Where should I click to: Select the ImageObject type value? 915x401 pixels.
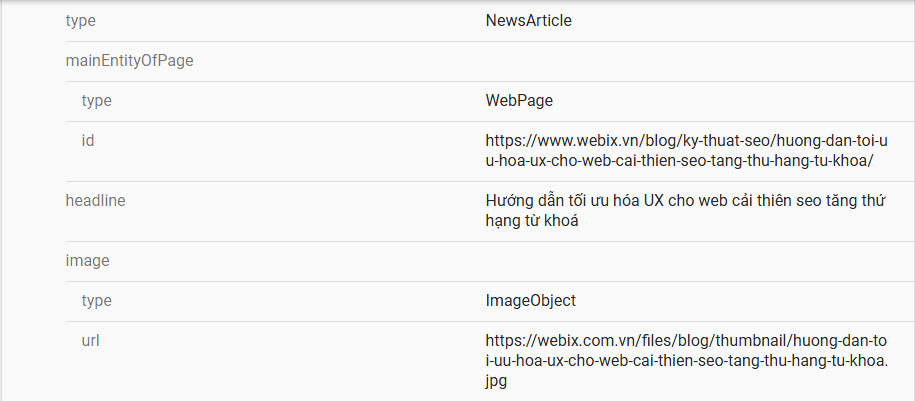[x=530, y=300]
